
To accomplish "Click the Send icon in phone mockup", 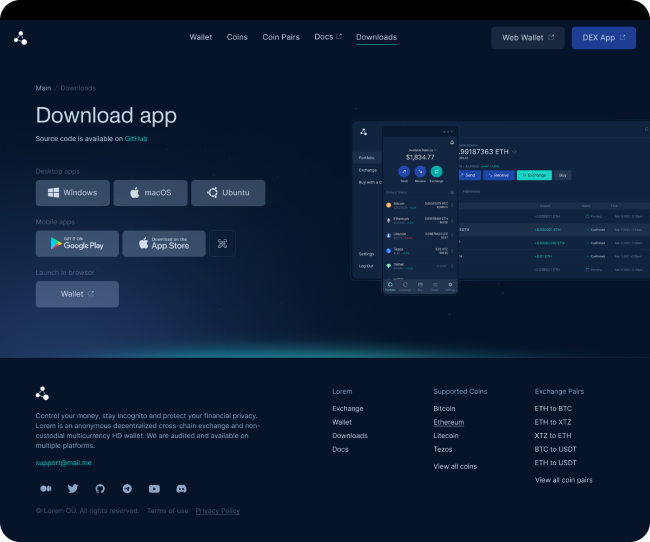I will (404, 171).
